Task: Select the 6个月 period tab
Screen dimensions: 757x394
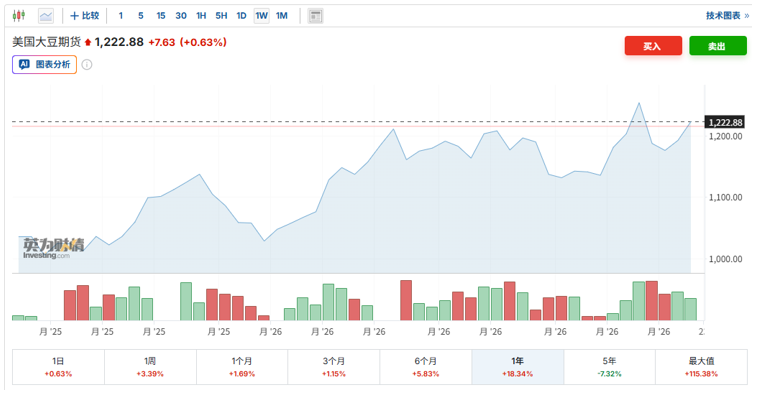Action: coord(426,367)
